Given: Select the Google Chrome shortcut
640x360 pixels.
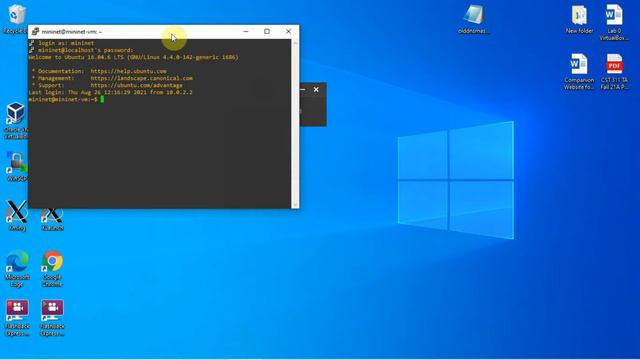Looking at the screenshot, I should tap(52, 268).
